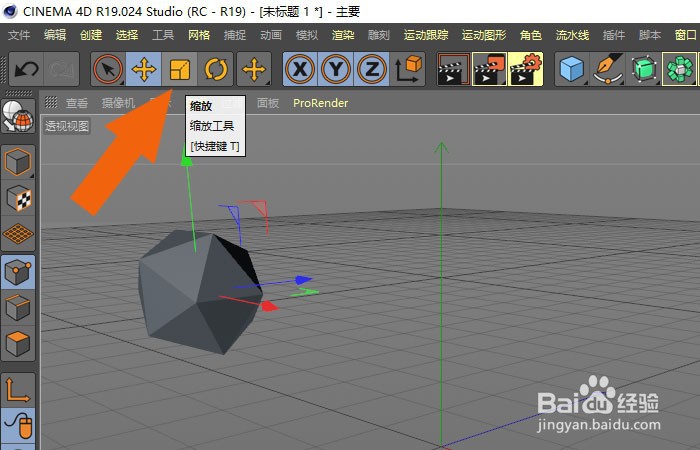Image resolution: width=700 pixels, height=450 pixels.
Task: Switch the coordinate system cube icon
Action: click(x=408, y=69)
